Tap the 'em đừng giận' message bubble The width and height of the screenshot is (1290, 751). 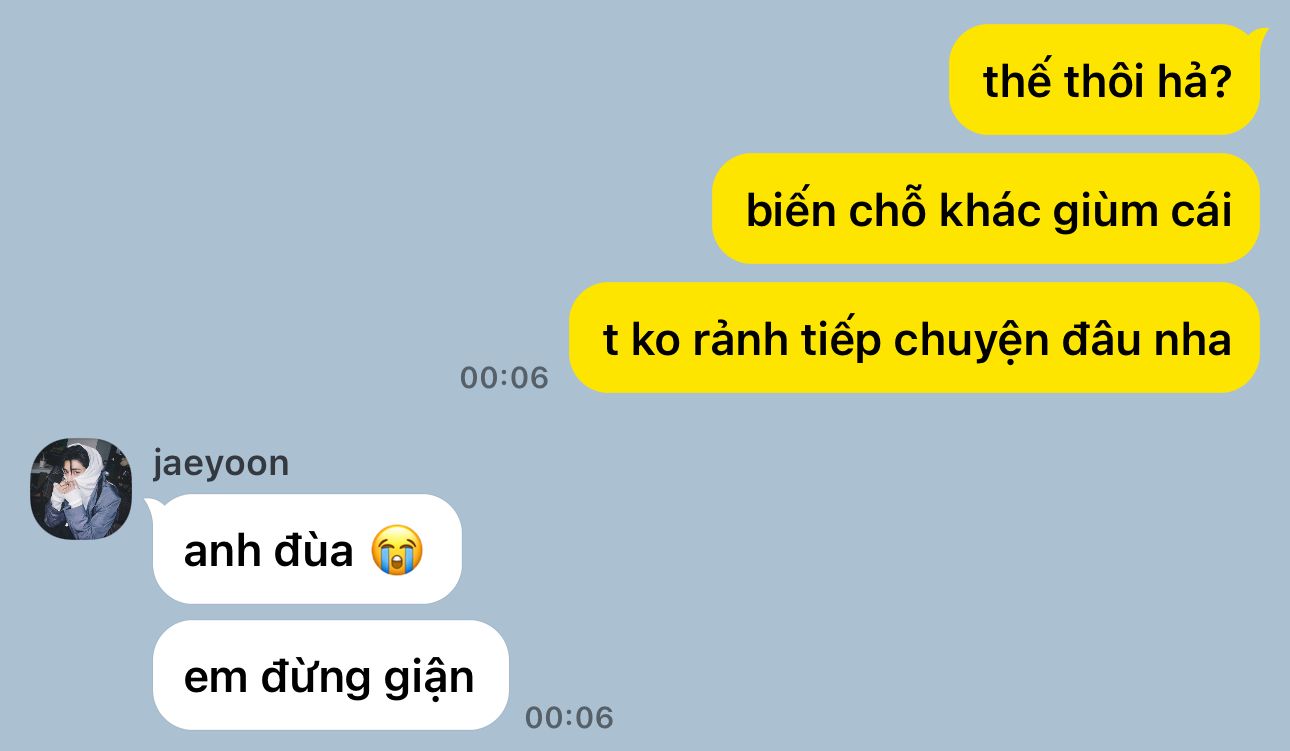click(x=331, y=675)
